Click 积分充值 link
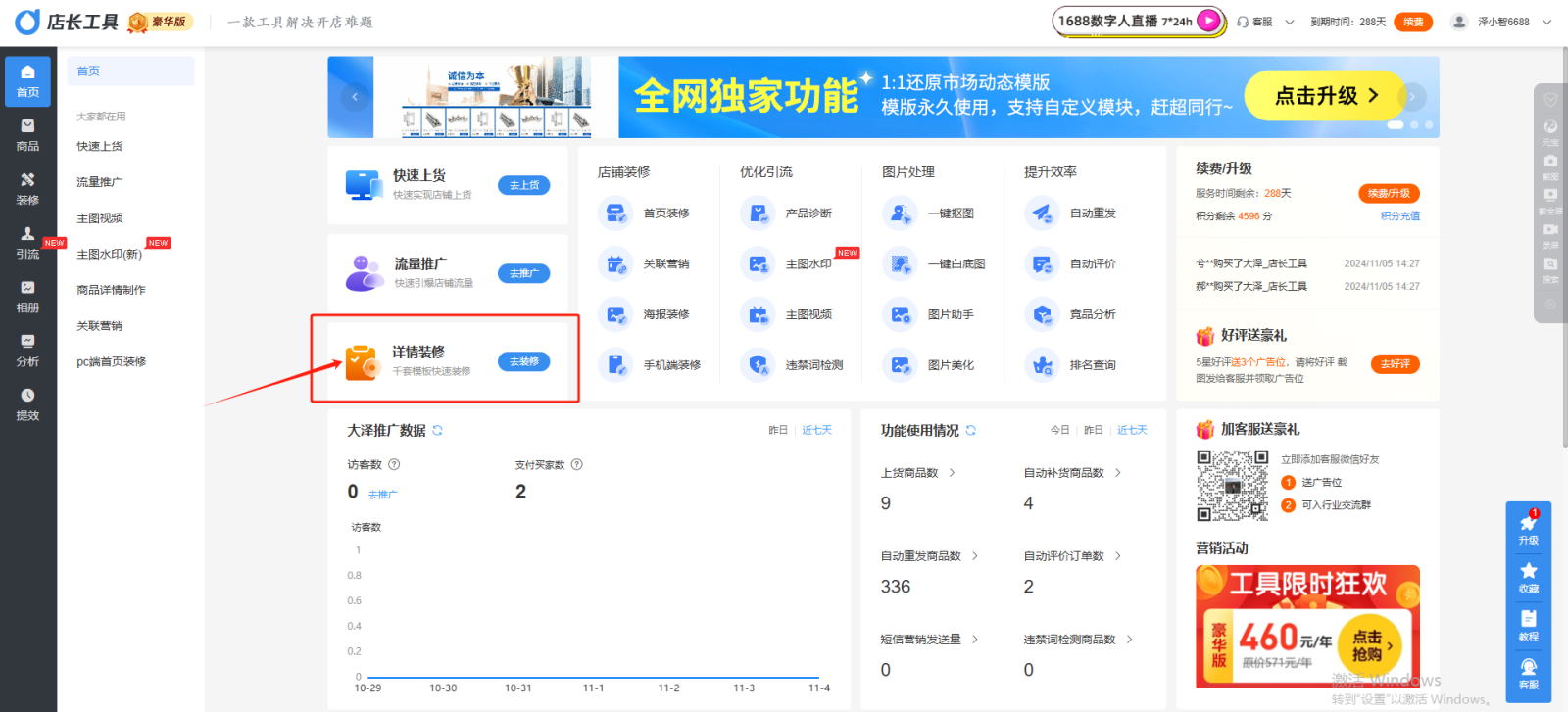 point(1400,216)
